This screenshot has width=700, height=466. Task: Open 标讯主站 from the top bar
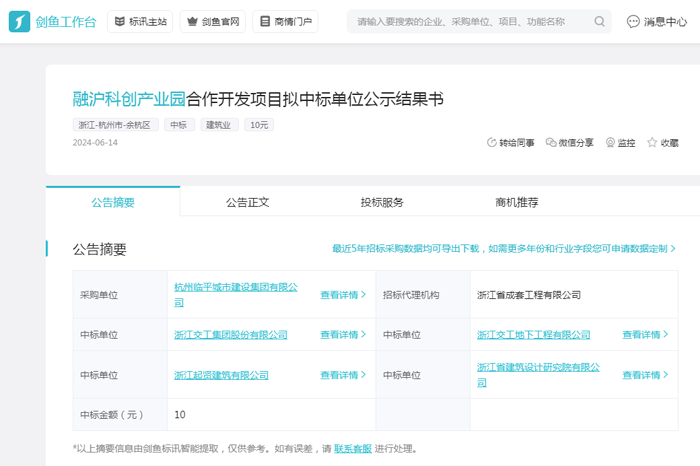click(140, 21)
